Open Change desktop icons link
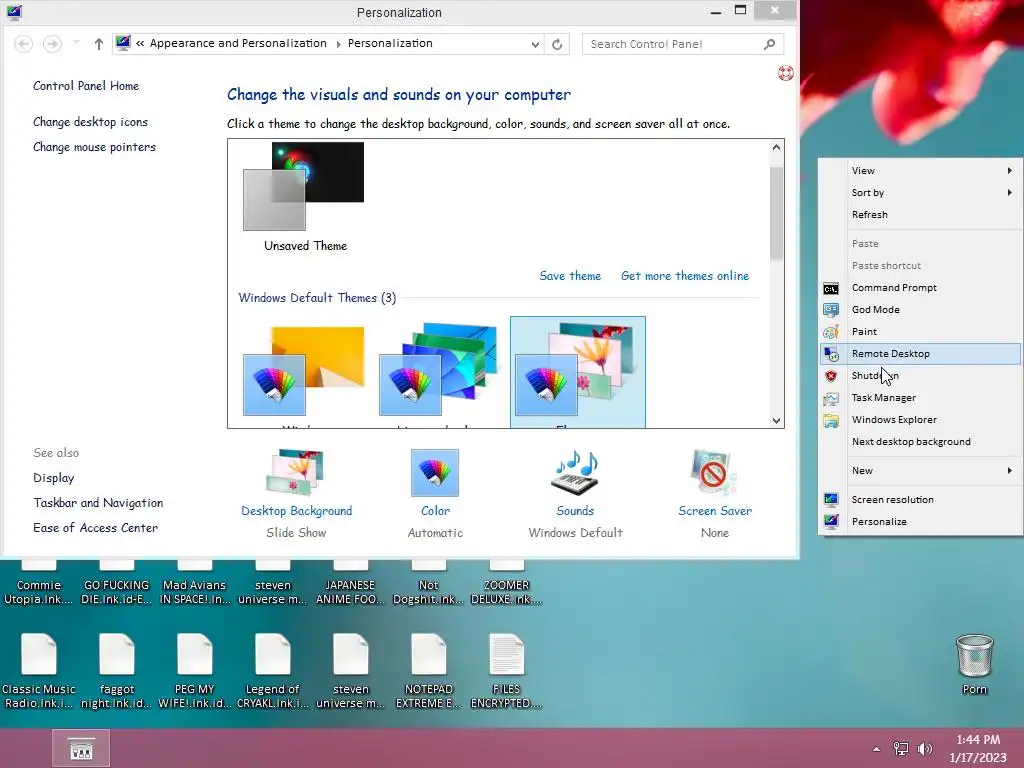 point(90,122)
